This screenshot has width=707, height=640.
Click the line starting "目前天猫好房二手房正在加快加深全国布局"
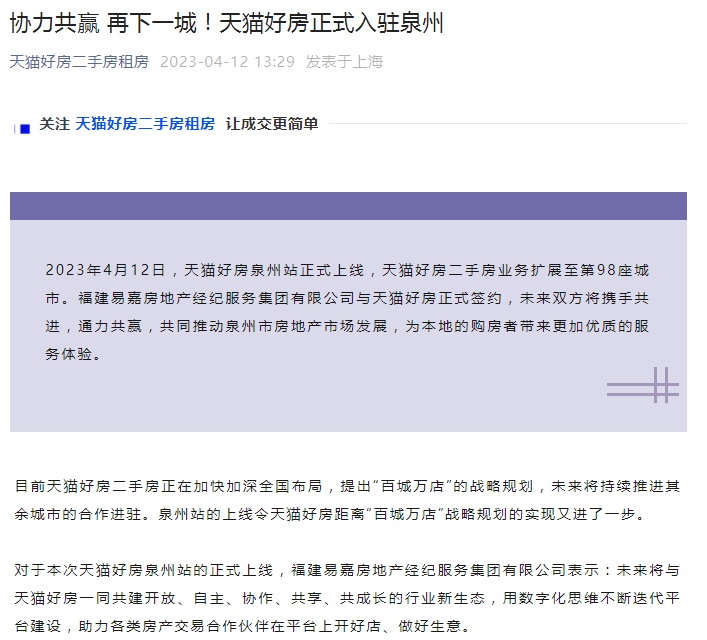pyautogui.click(x=347, y=486)
